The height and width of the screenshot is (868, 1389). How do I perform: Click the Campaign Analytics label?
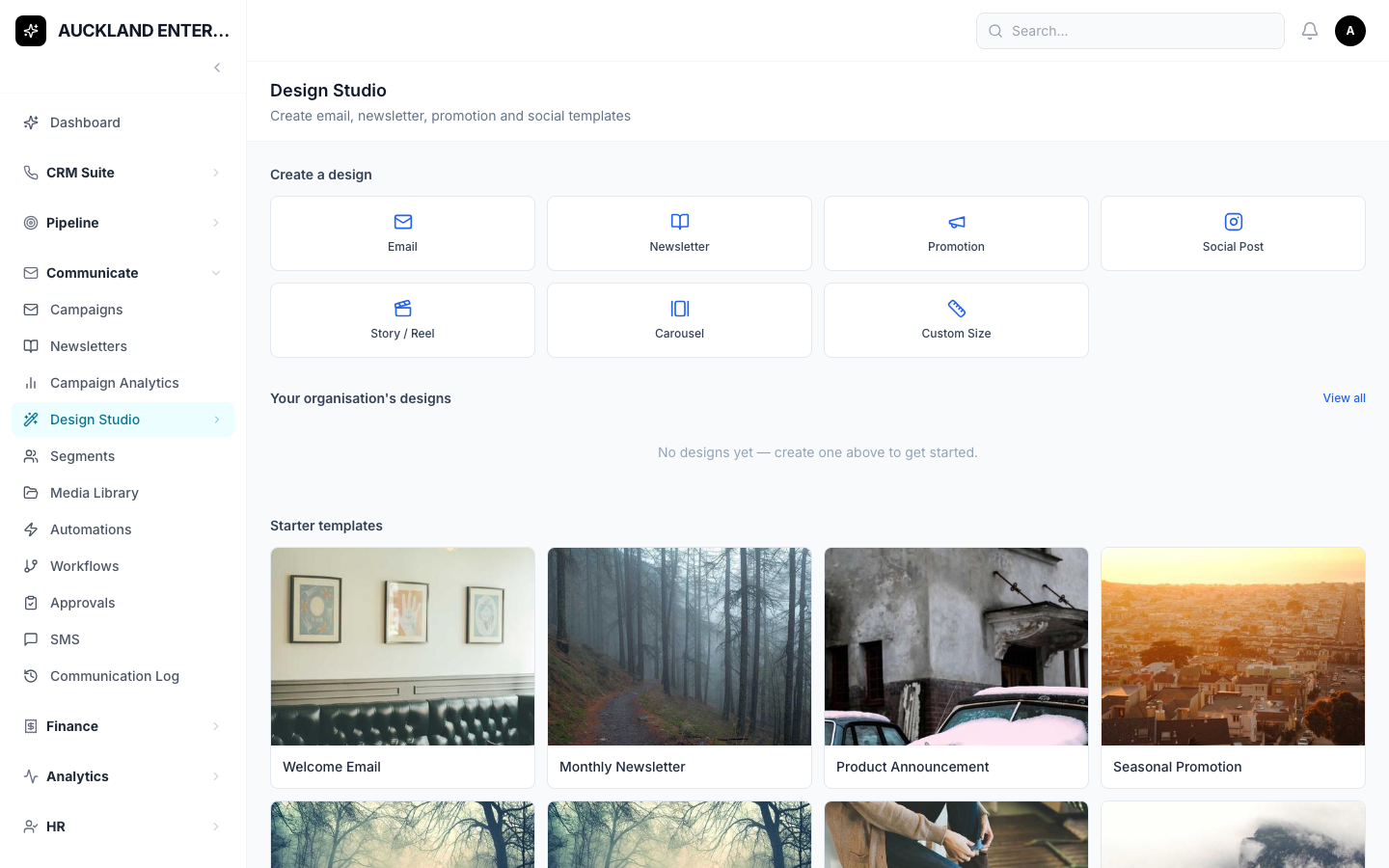click(x=115, y=383)
